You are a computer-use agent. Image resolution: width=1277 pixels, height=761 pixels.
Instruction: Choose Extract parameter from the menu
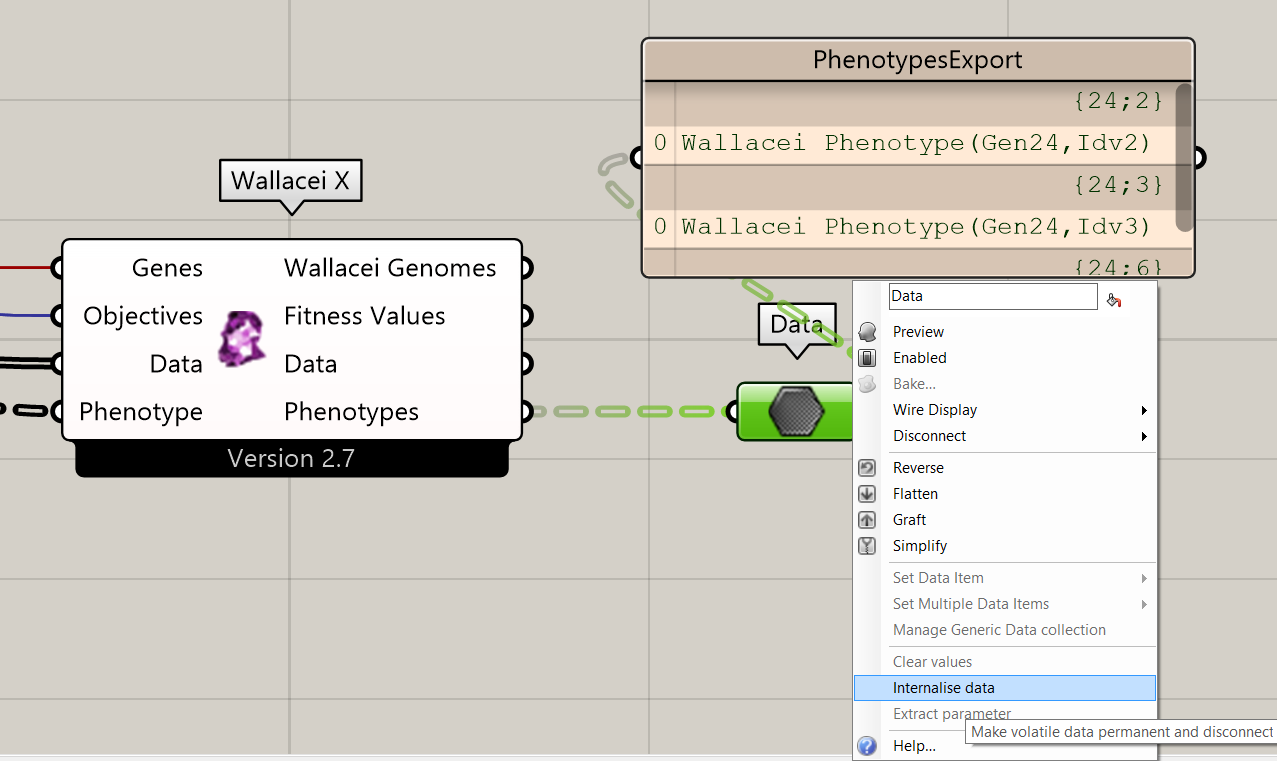tap(951, 713)
